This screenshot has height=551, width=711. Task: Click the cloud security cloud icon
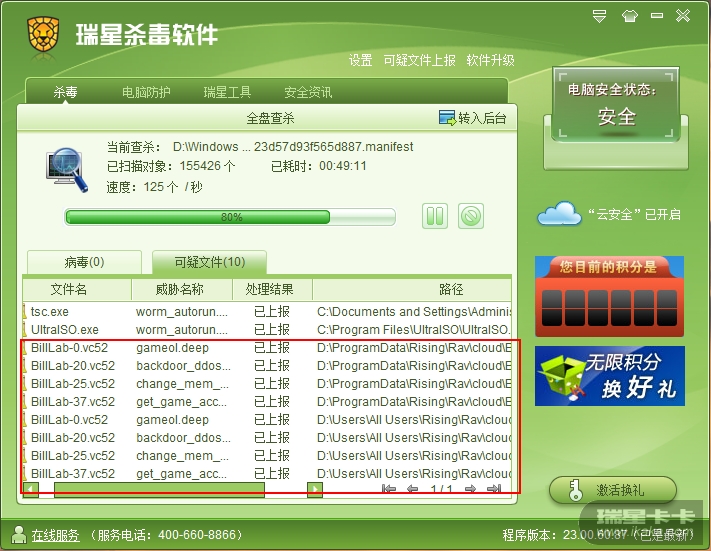tap(559, 214)
